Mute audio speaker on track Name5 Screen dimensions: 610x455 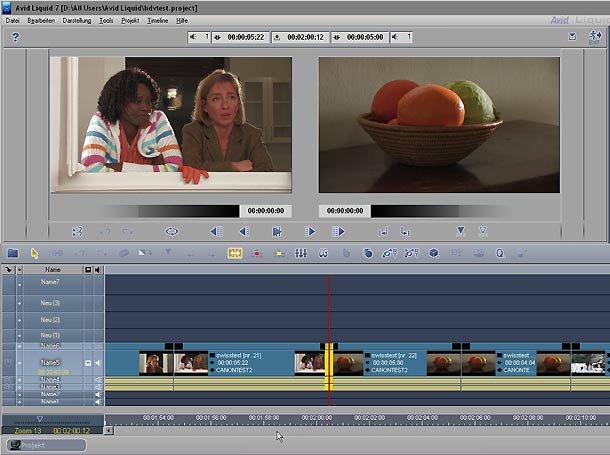[x=98, y=362]
